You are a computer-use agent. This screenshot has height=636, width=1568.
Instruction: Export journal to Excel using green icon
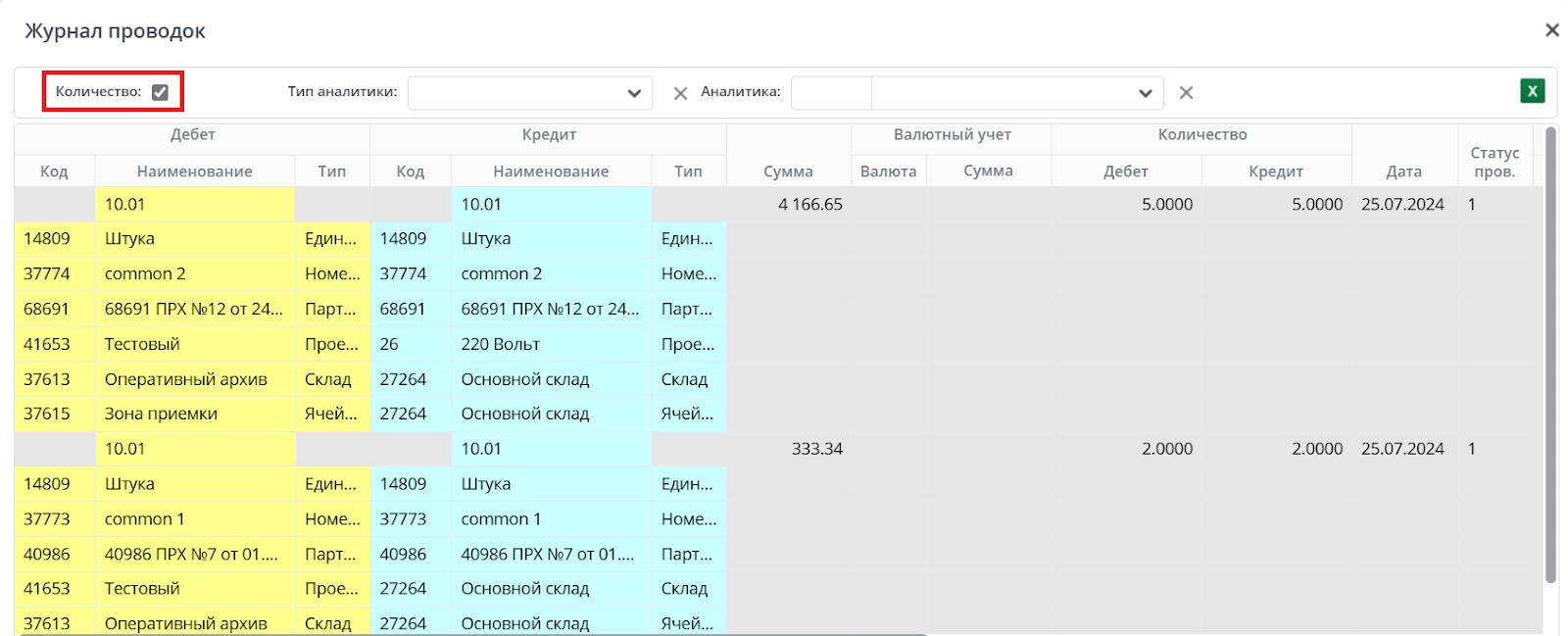pyautogui.click(x=1532, y=91)
